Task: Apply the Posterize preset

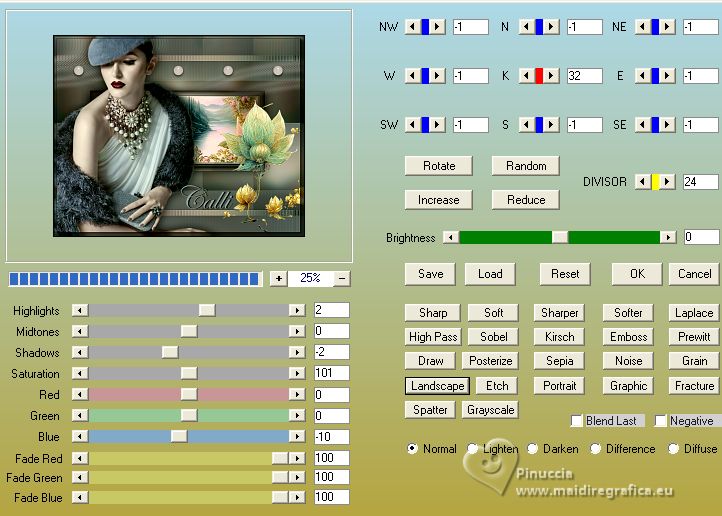Action: 490,361
